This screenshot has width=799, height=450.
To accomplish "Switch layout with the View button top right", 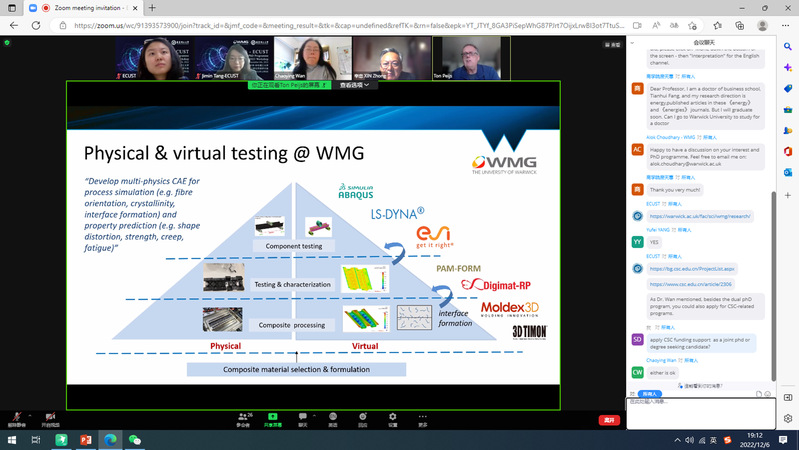I will point(612,45).
